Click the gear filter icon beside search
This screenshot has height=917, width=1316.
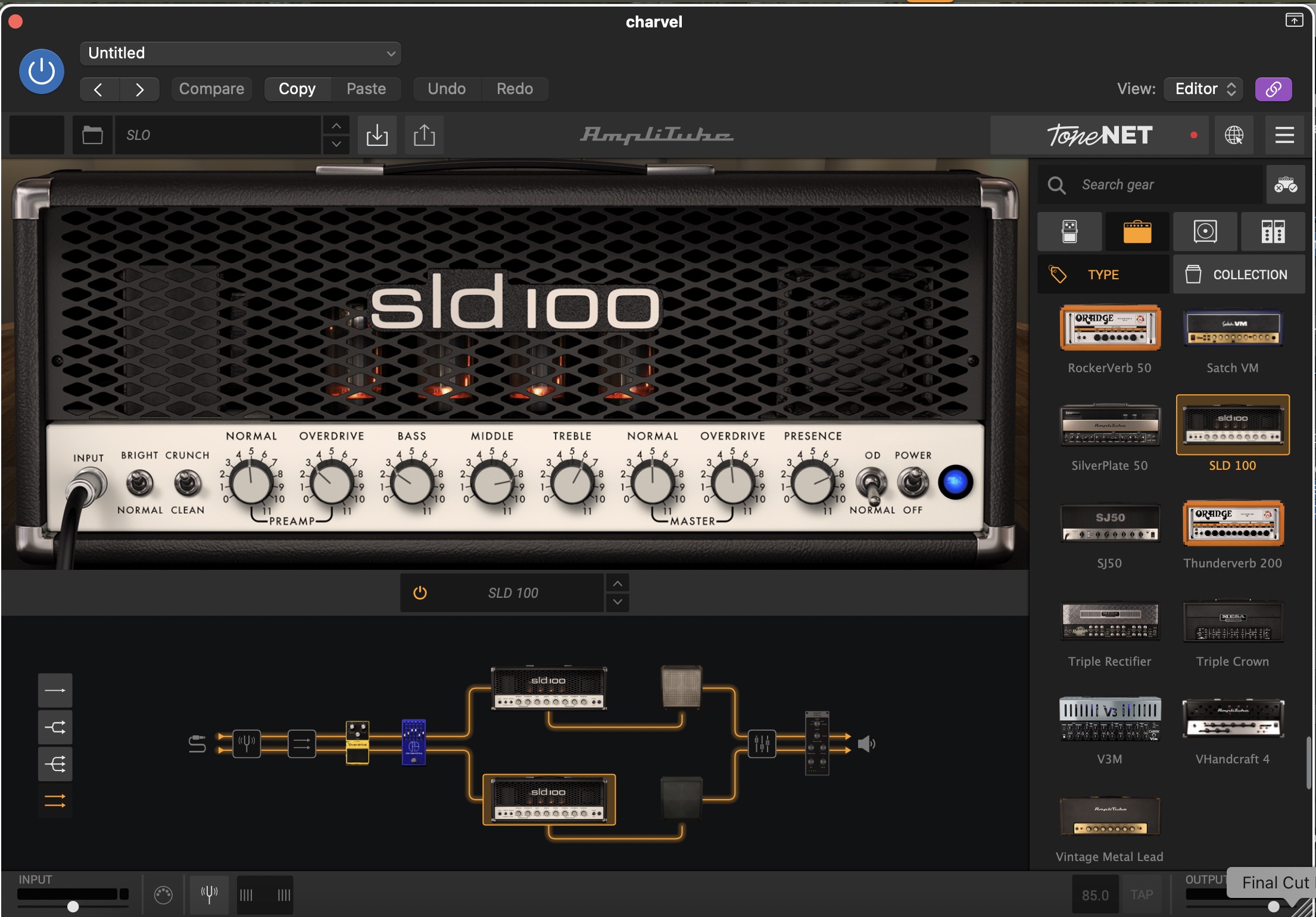click(1285, 185)
